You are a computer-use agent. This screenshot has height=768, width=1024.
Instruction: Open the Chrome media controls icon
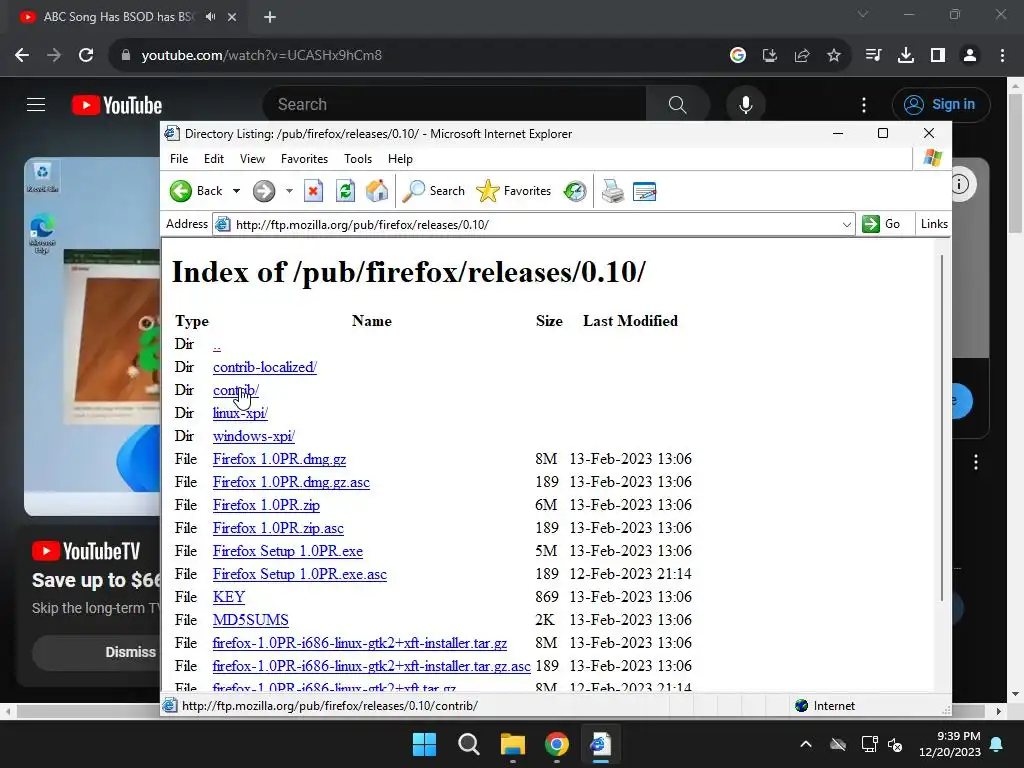(873, 55)
